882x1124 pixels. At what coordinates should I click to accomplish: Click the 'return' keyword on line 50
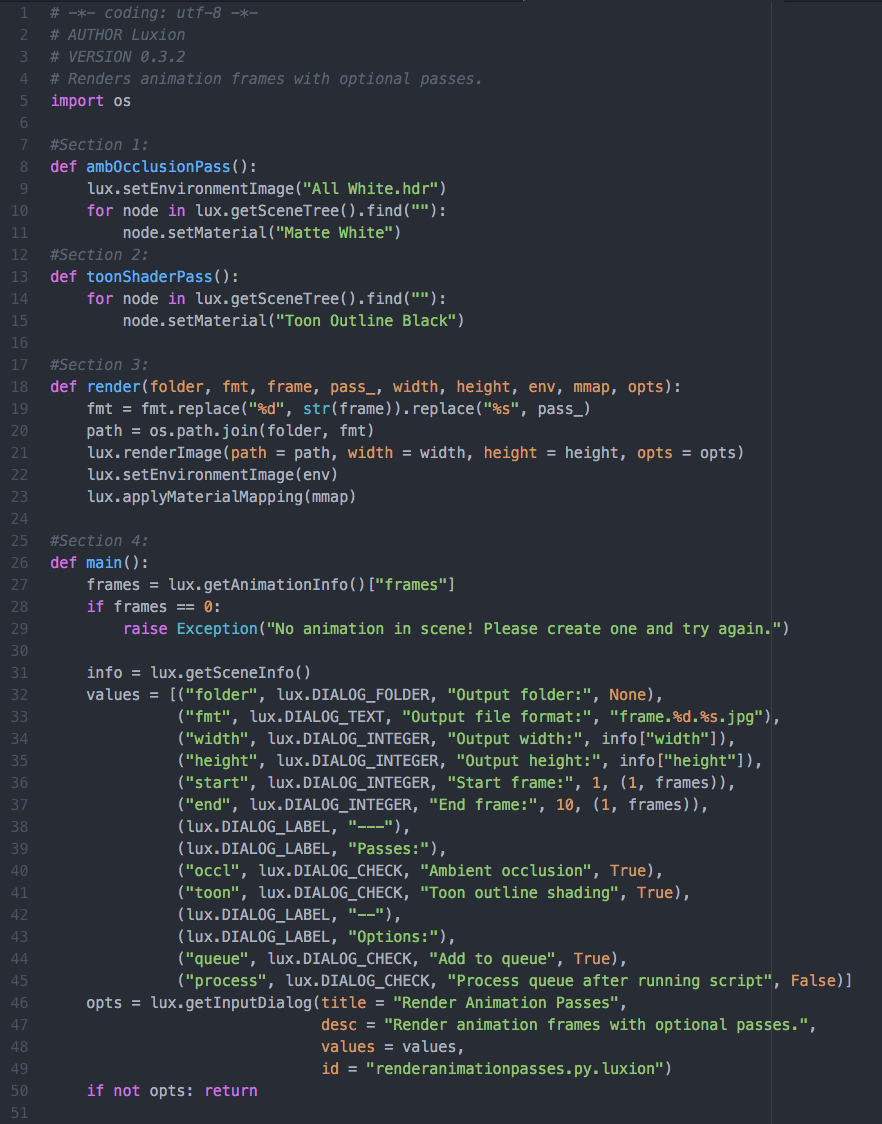click(x=230, y=1090)
